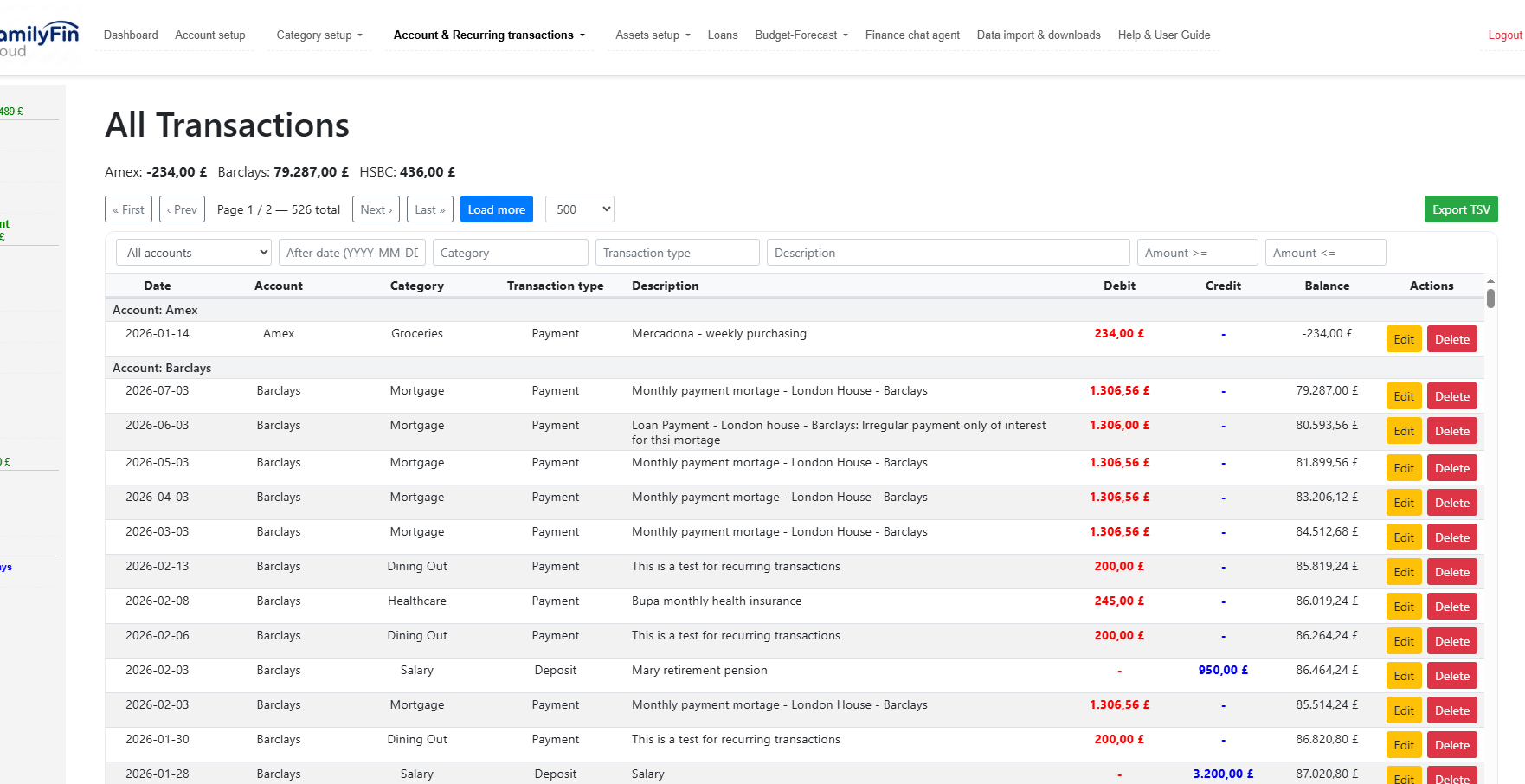Click the Export TSV button

[x=1461, y=209]
